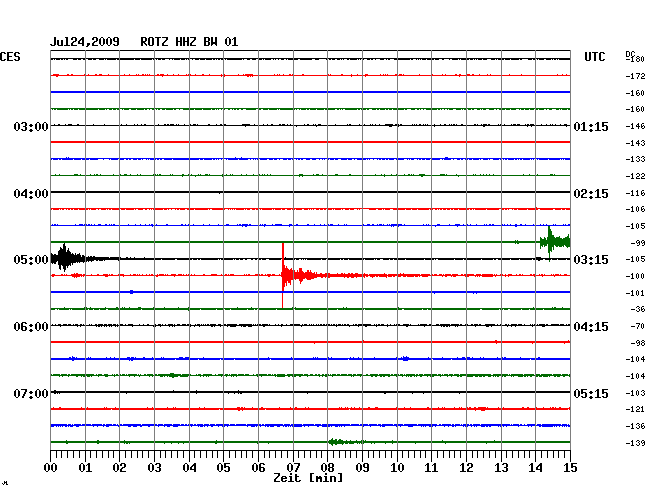Click the DC value -143

[635, 143]
